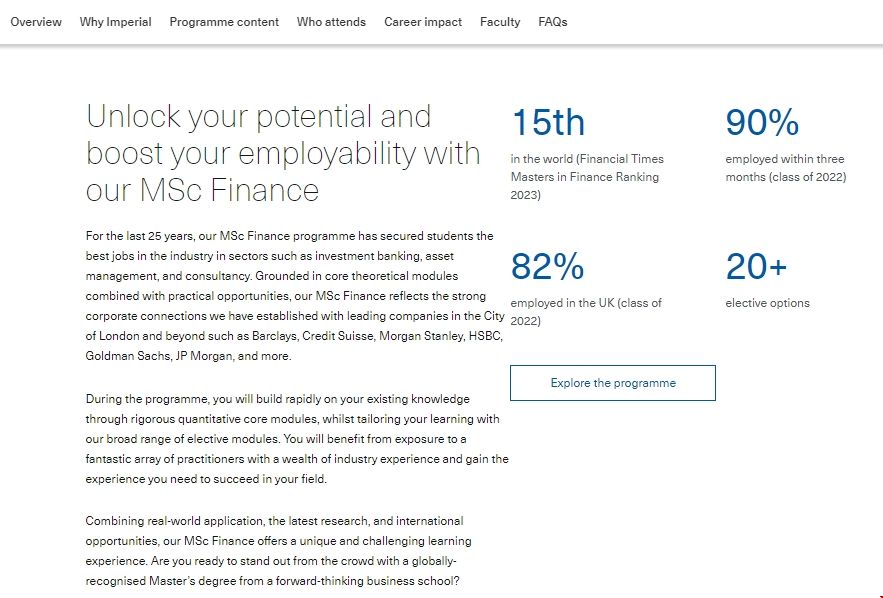
Task: Click the 90% employment statistic
Action: tap(762, 124)
